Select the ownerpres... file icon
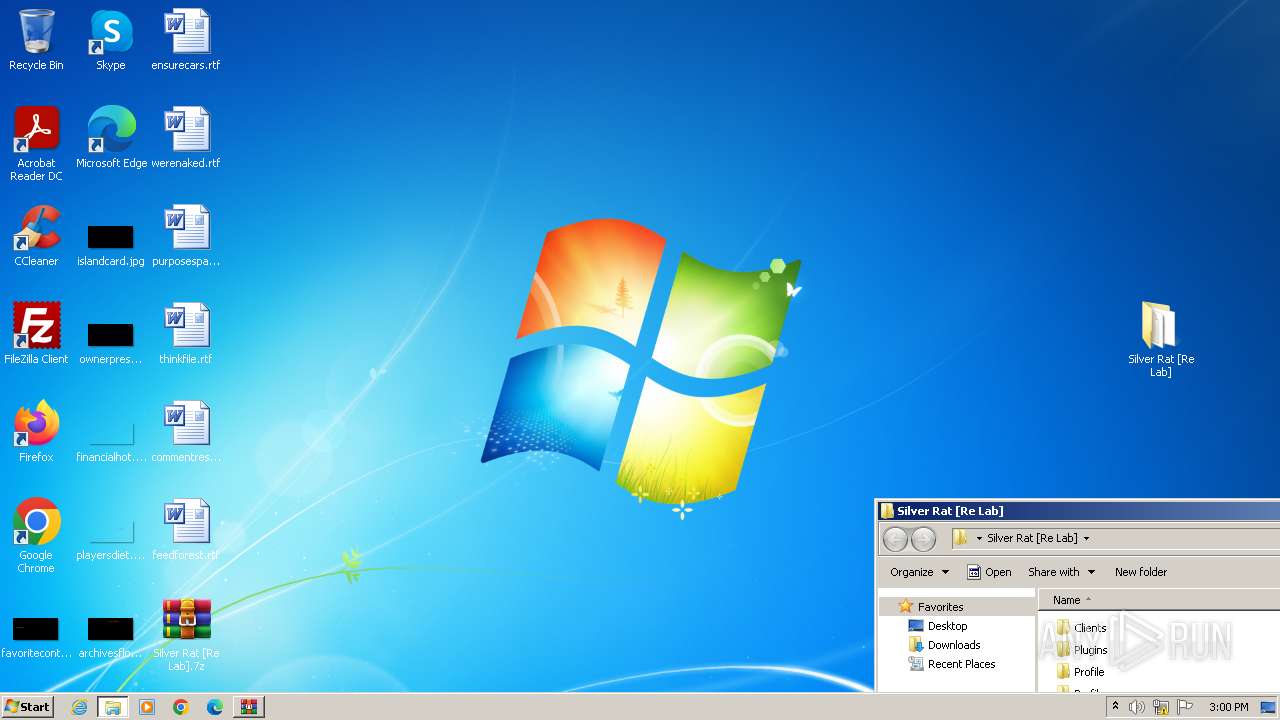 110,344
